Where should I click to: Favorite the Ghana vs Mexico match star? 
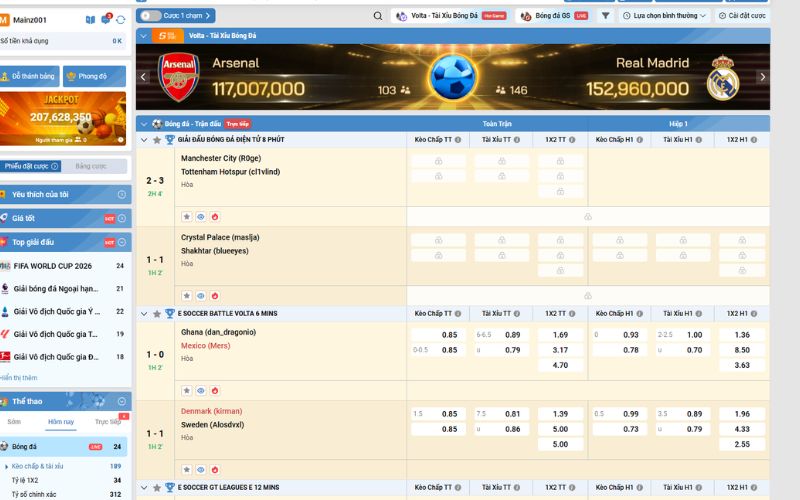187,391
